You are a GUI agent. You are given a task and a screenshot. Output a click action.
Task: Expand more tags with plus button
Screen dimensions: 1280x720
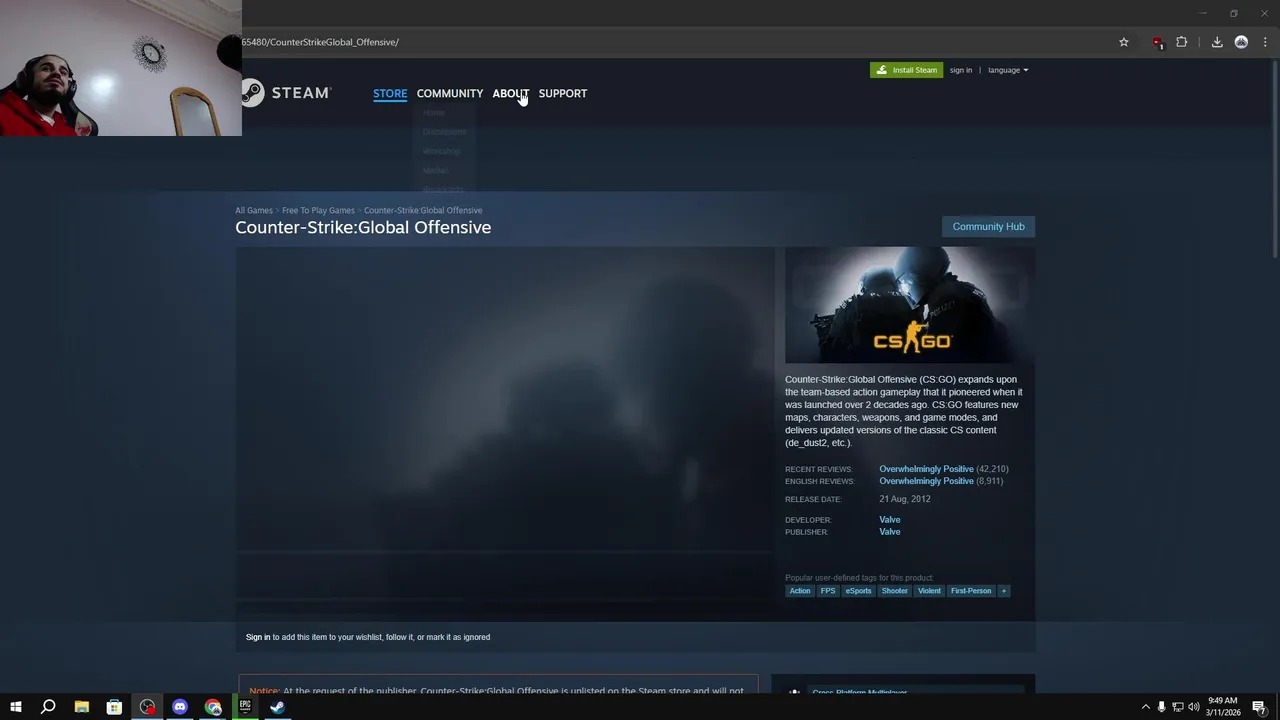[x=1004, y=591]
